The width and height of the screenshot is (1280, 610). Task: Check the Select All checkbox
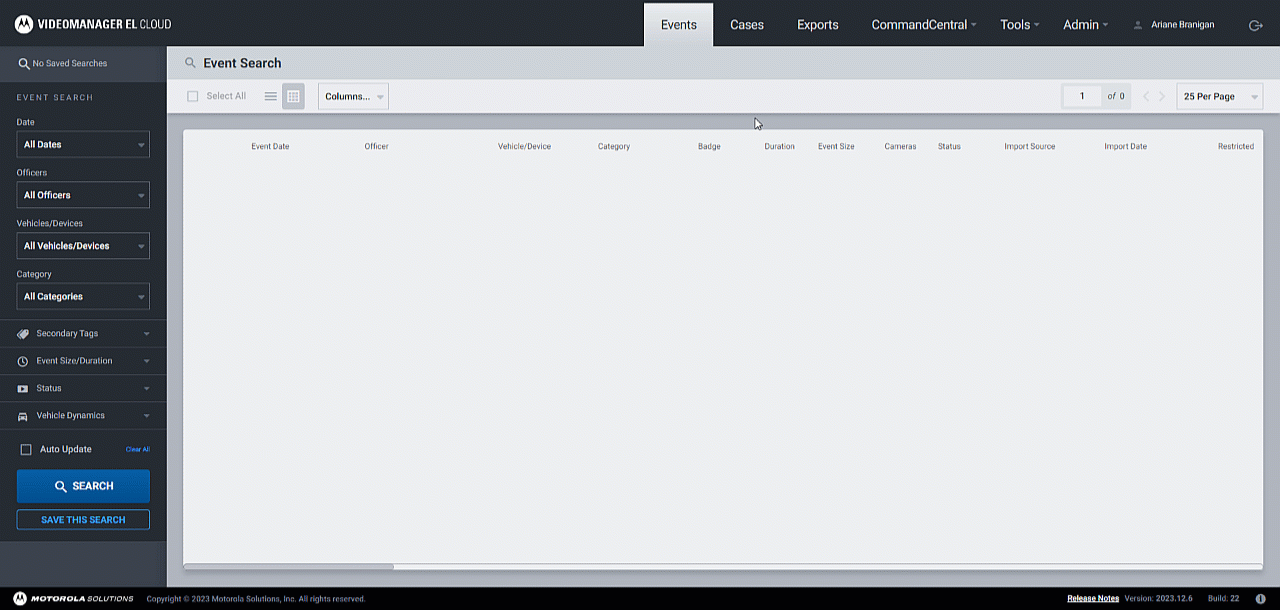(x=193, y=97)
